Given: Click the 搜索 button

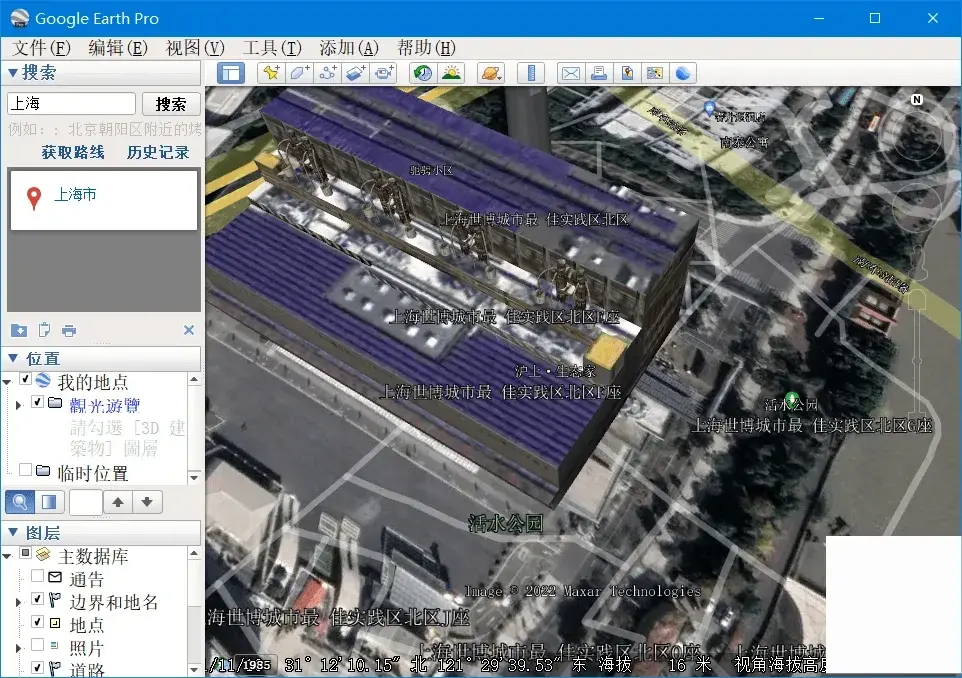Looking at the screenshot, I should click(171, 104).
